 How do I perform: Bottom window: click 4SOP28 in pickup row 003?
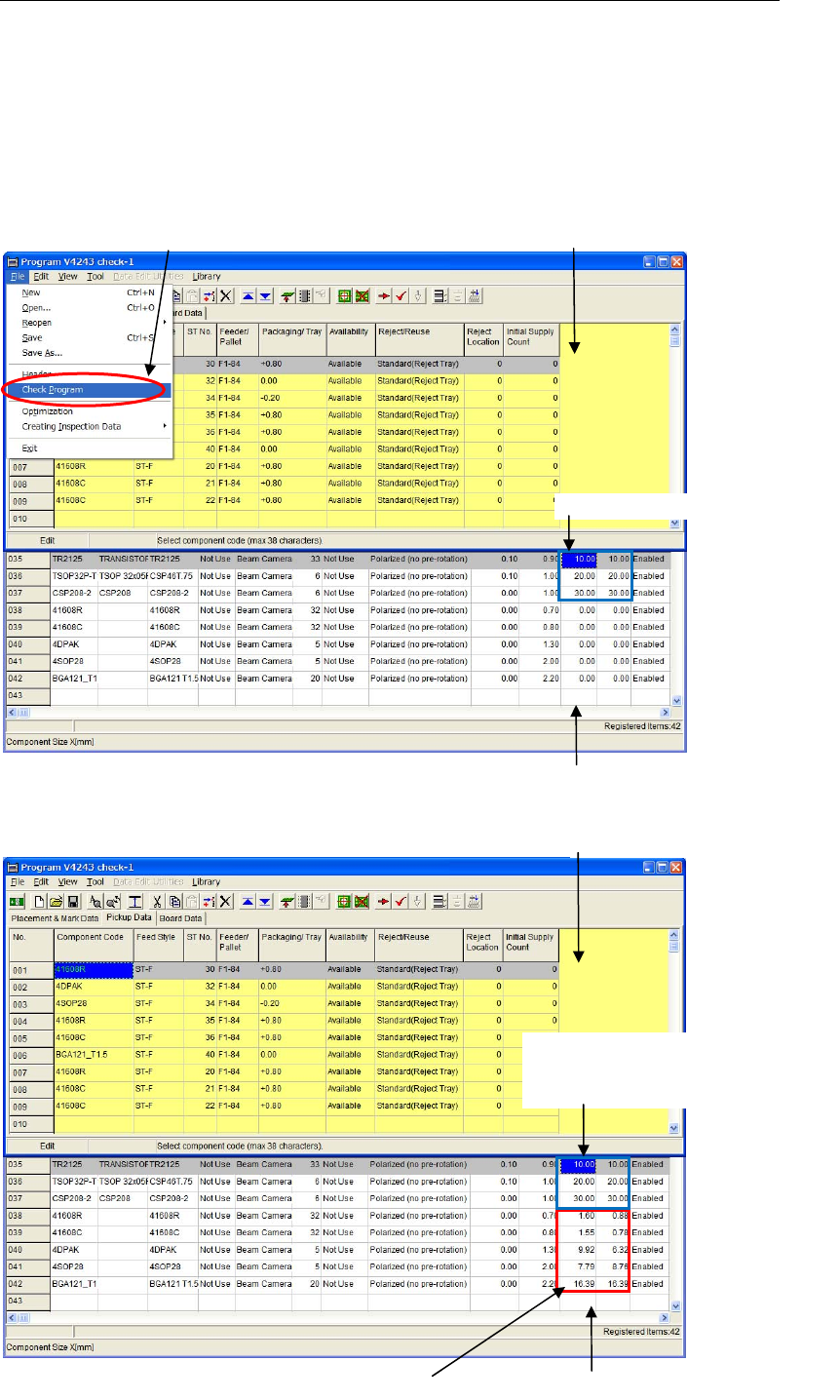(x=93, y=1003)
